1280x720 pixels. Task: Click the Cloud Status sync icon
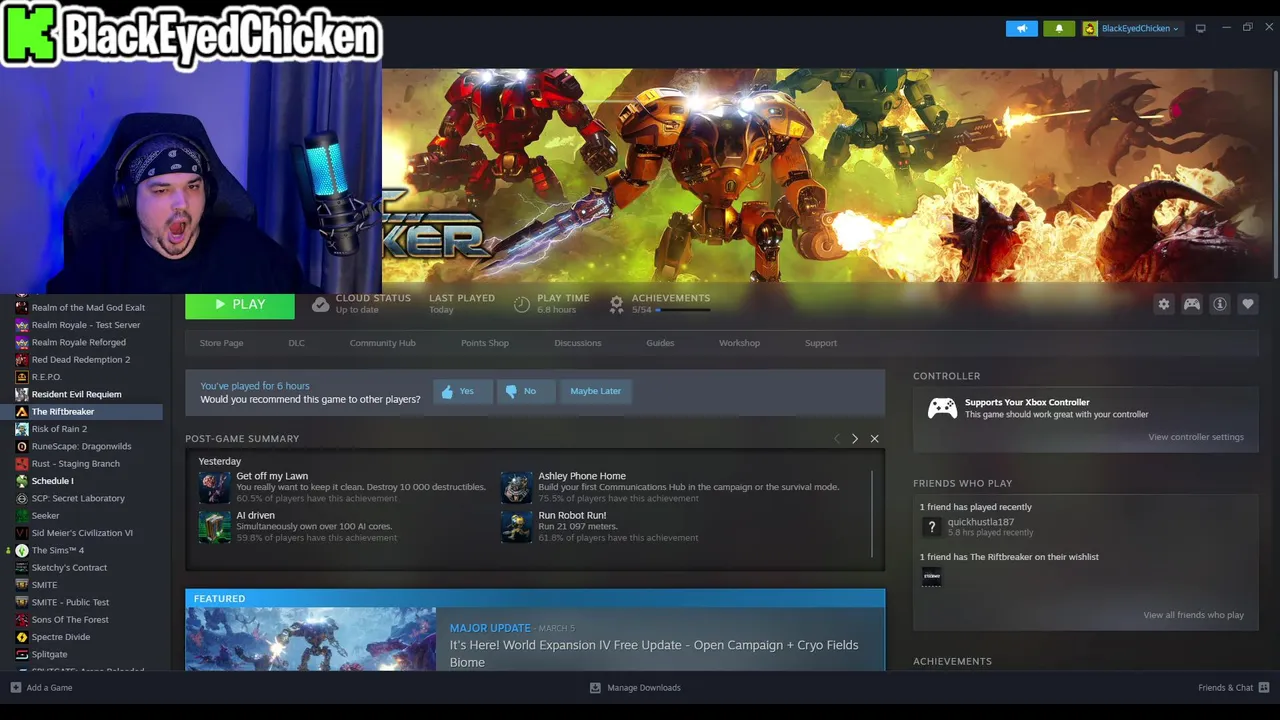coord(320,304)
